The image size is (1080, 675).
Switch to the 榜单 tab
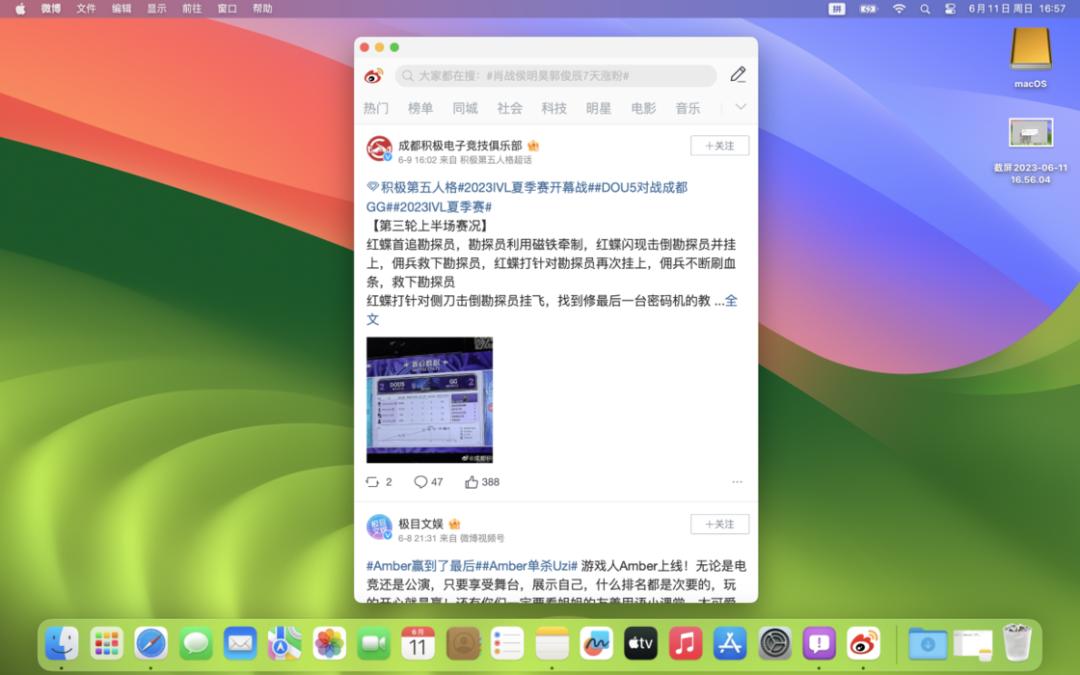point(420,108)
